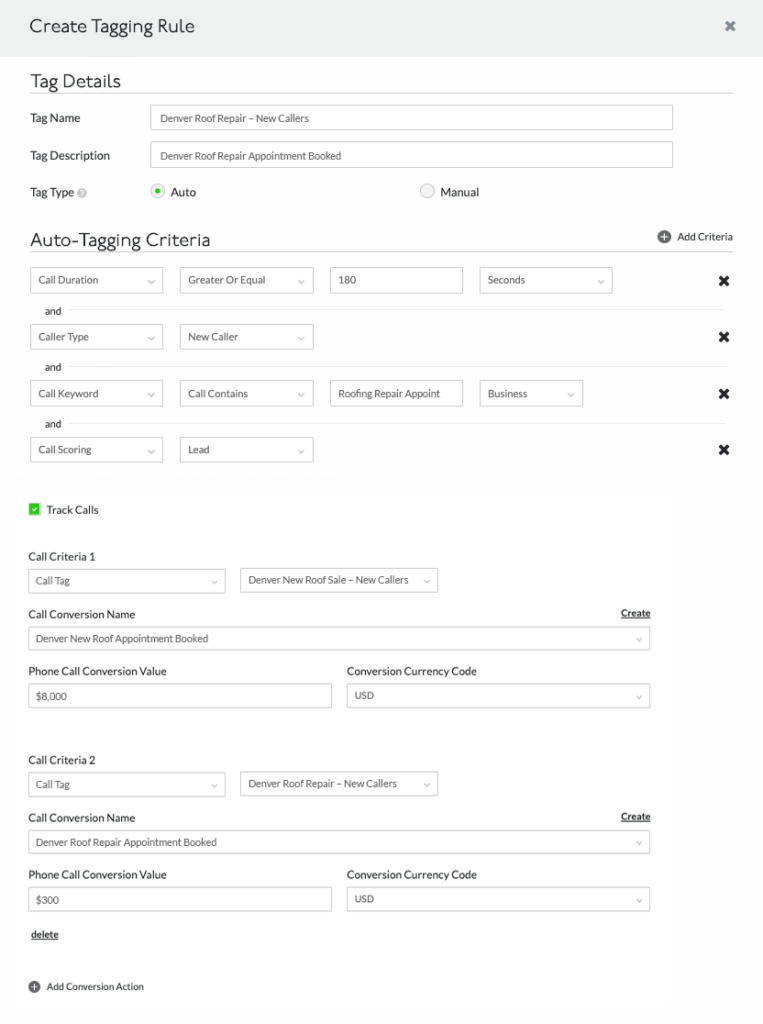Screen dimensions: 763x1024
Task: Click the Add Criteria plus icon
Action: coord(664,237)
